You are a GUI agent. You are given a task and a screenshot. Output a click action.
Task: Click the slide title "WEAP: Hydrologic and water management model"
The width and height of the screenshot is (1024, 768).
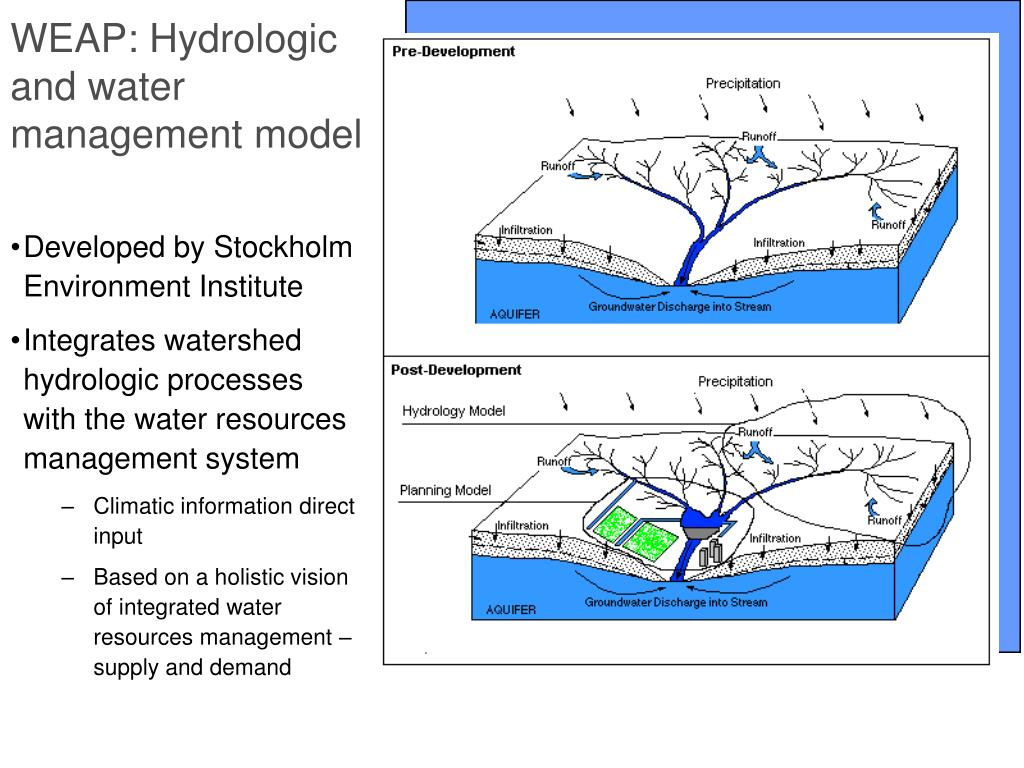[186, 86]
